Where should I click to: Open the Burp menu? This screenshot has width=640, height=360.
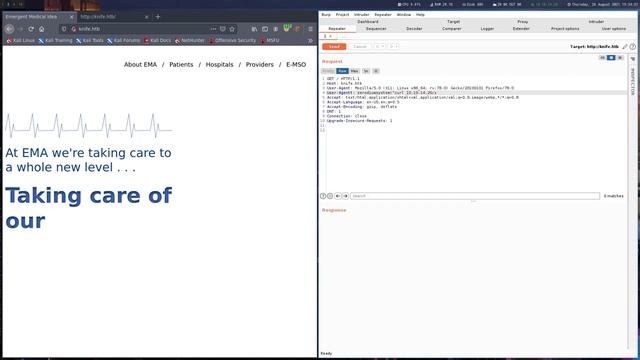coord(326,15)
